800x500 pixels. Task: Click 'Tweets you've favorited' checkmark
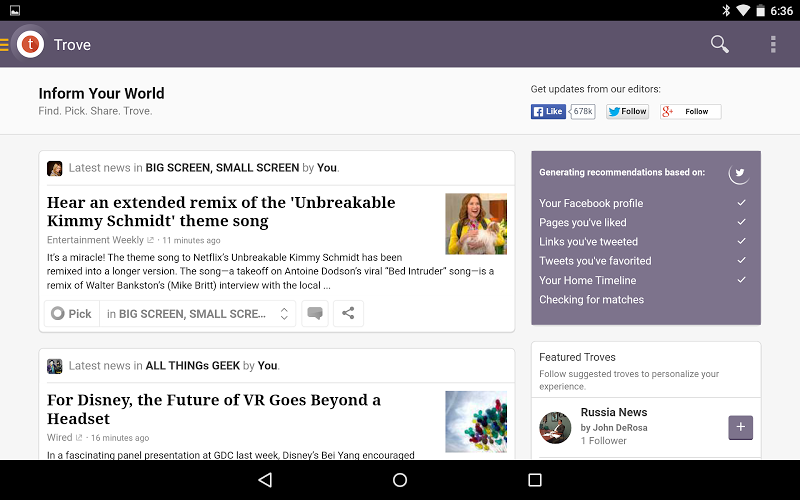pyautogui.click(x=741, y=260)
